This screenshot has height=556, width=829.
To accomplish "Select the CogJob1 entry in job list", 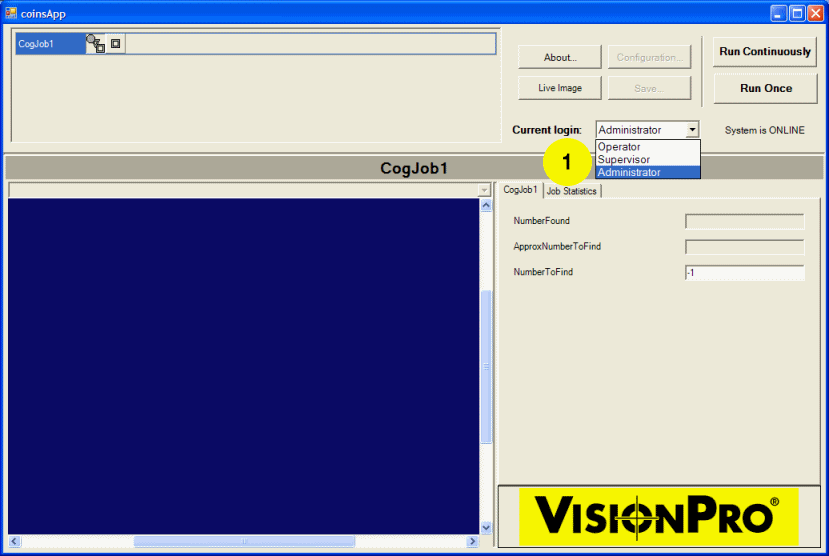I will pos(48,44).
